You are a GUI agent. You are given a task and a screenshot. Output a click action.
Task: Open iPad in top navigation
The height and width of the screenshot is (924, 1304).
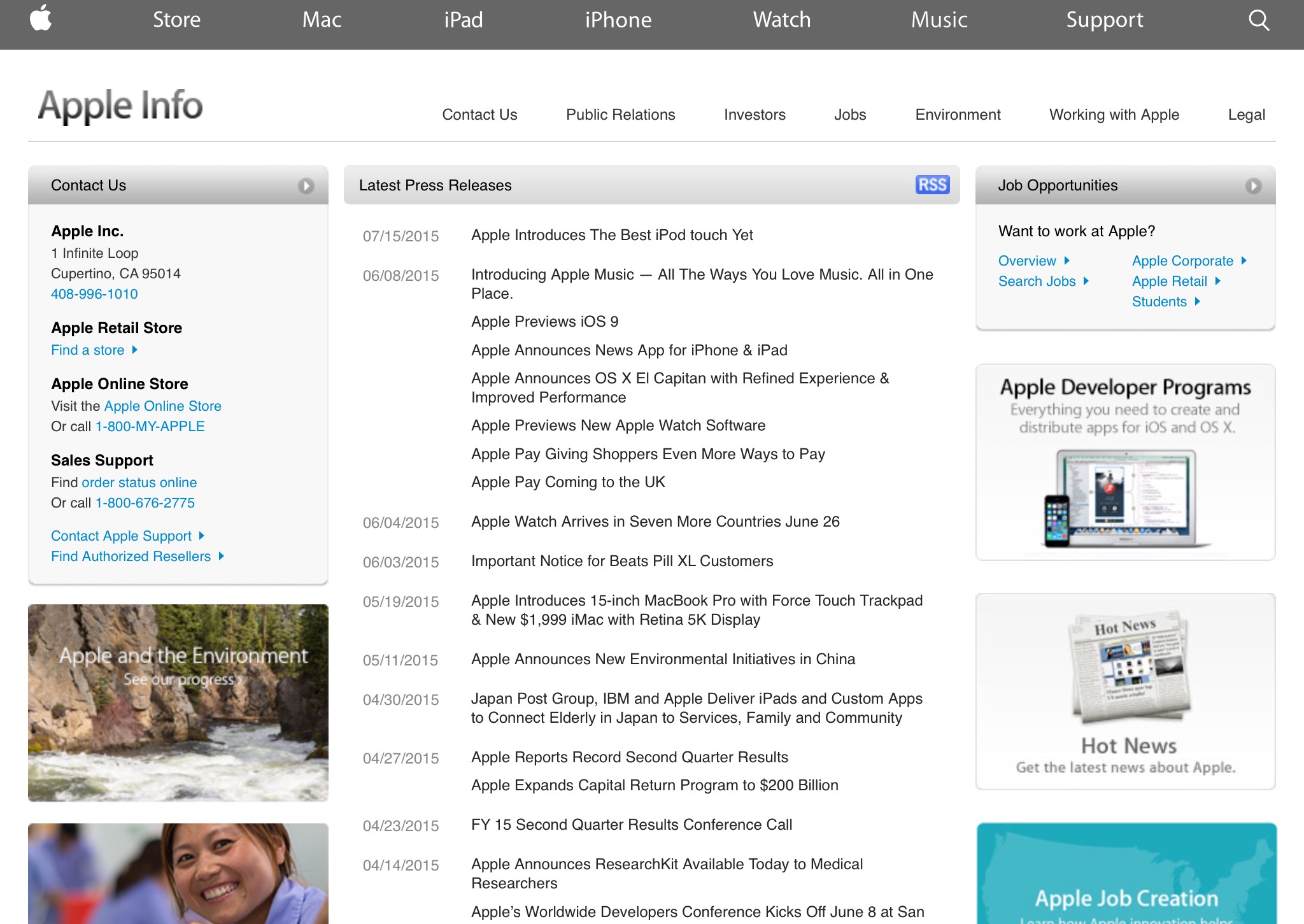(464, 20)
